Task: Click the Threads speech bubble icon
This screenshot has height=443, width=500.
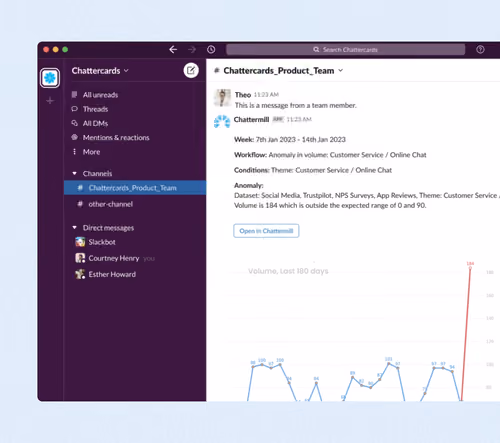Action: [74, 109]
